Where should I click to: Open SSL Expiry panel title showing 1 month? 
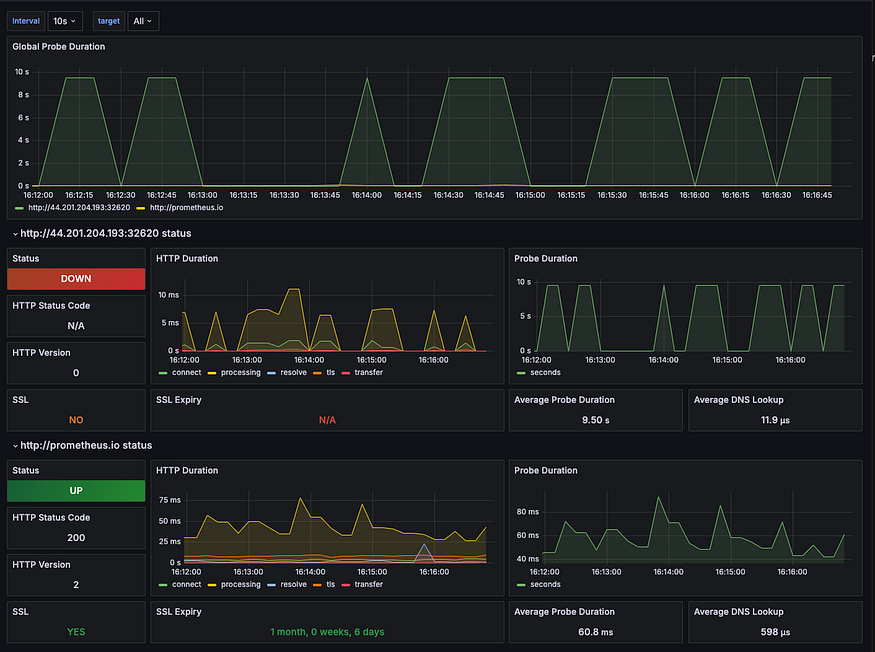pyautogui.click(x=179, y=612)
